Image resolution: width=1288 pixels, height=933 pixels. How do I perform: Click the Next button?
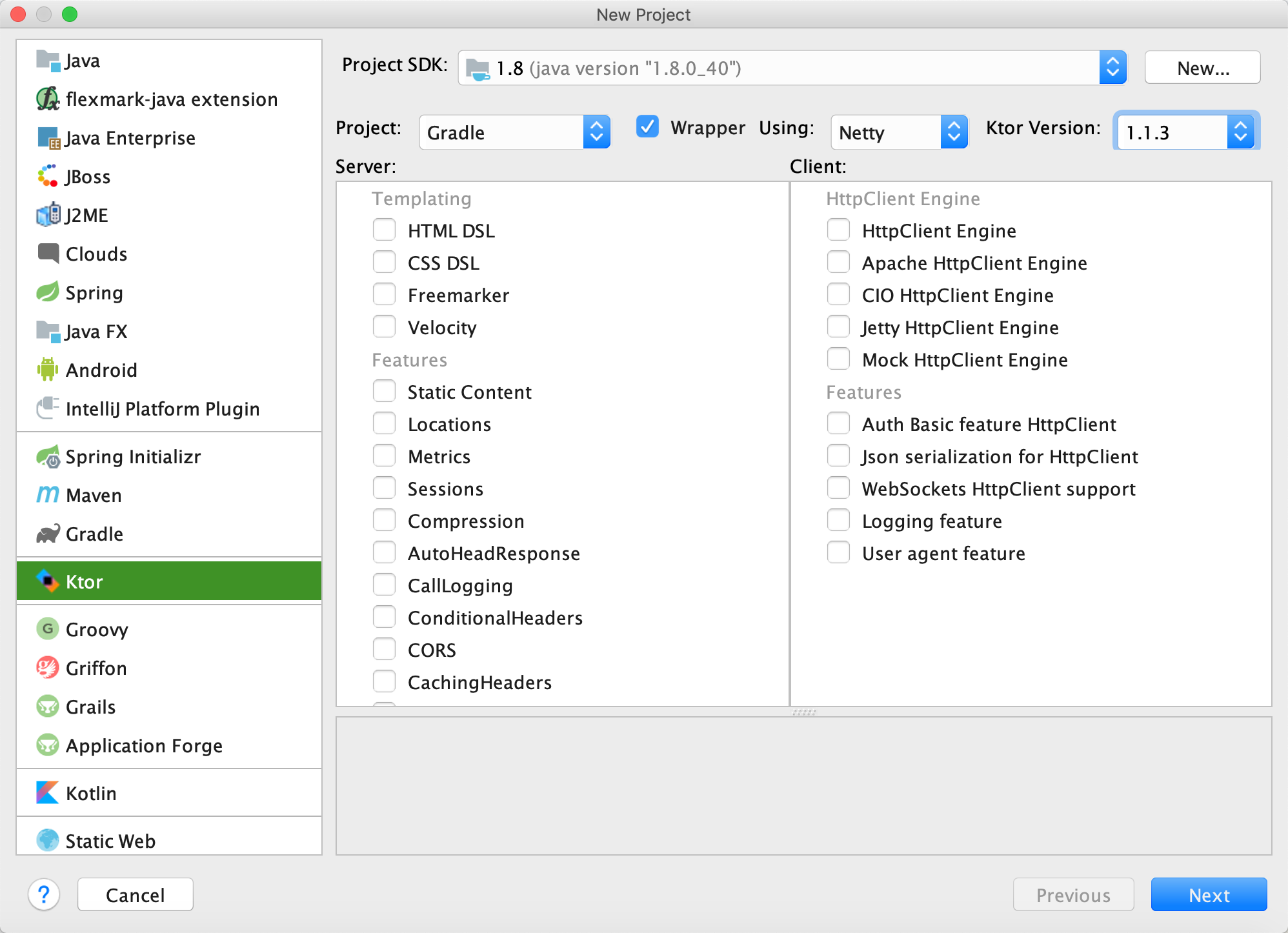point(1209,895)
